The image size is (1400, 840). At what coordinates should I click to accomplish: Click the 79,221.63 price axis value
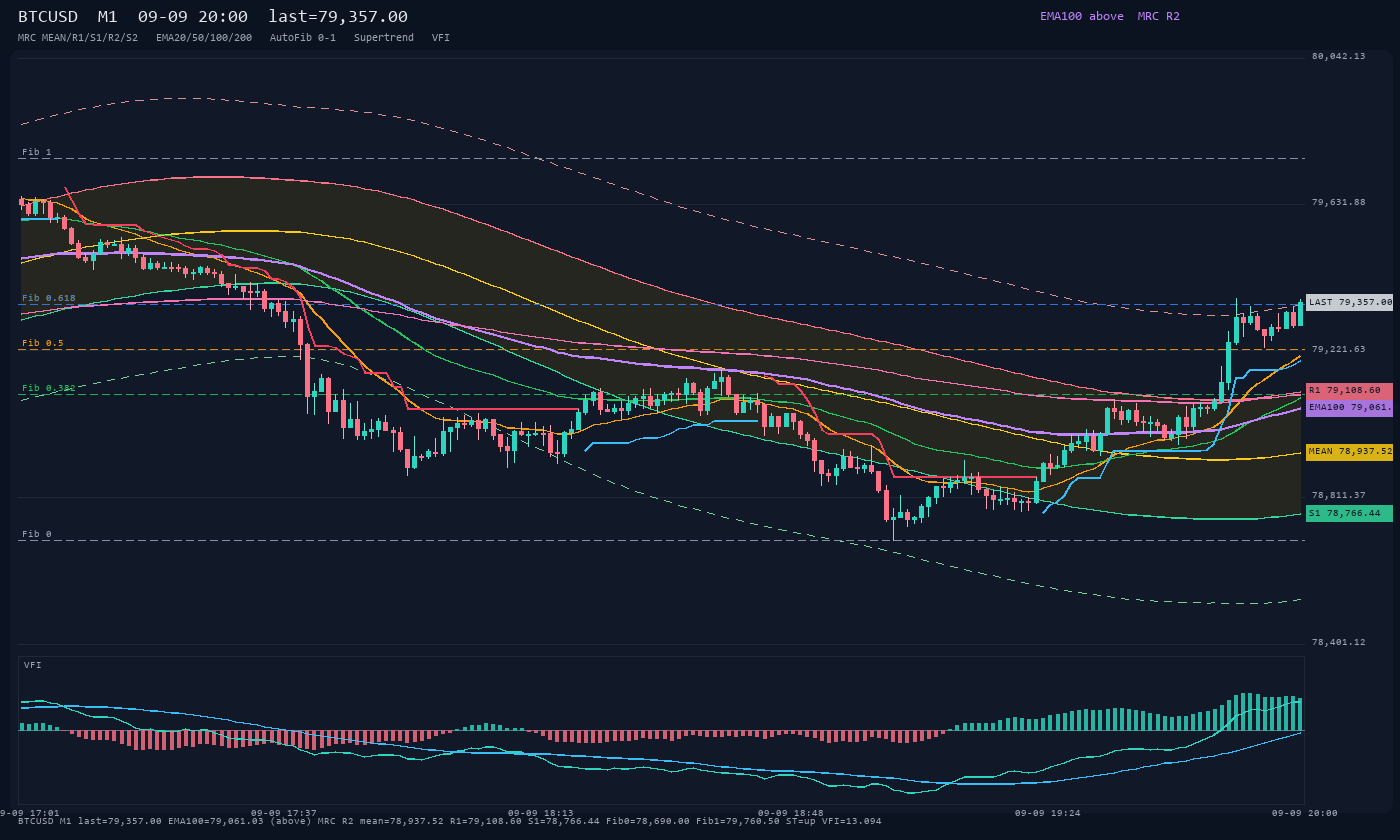(1338, 349)
